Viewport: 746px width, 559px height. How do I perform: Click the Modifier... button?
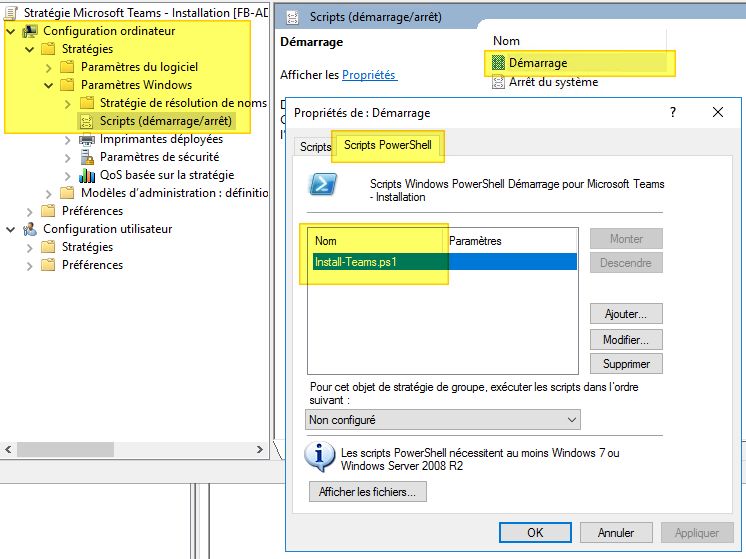coord(626,340)
